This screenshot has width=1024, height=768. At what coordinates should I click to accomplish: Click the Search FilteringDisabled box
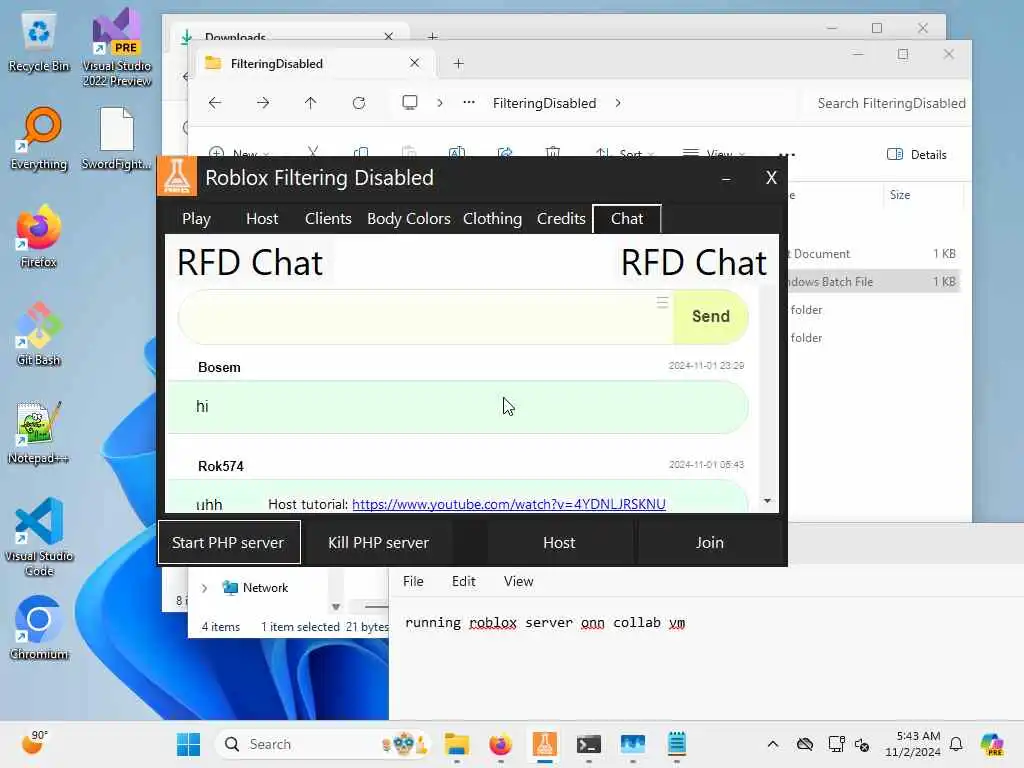tap(891, 103)
